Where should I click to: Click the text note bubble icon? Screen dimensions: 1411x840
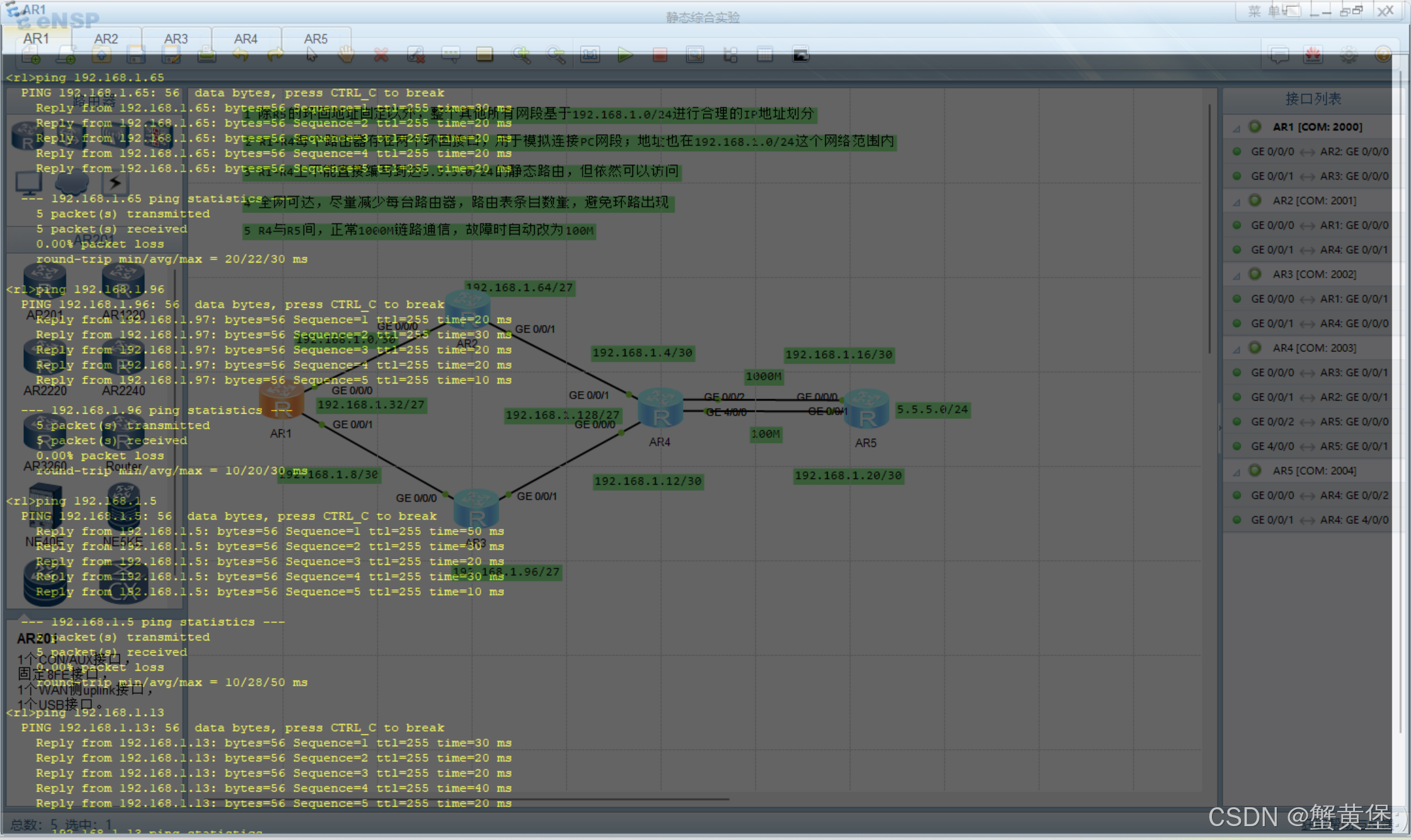[450, 55]
